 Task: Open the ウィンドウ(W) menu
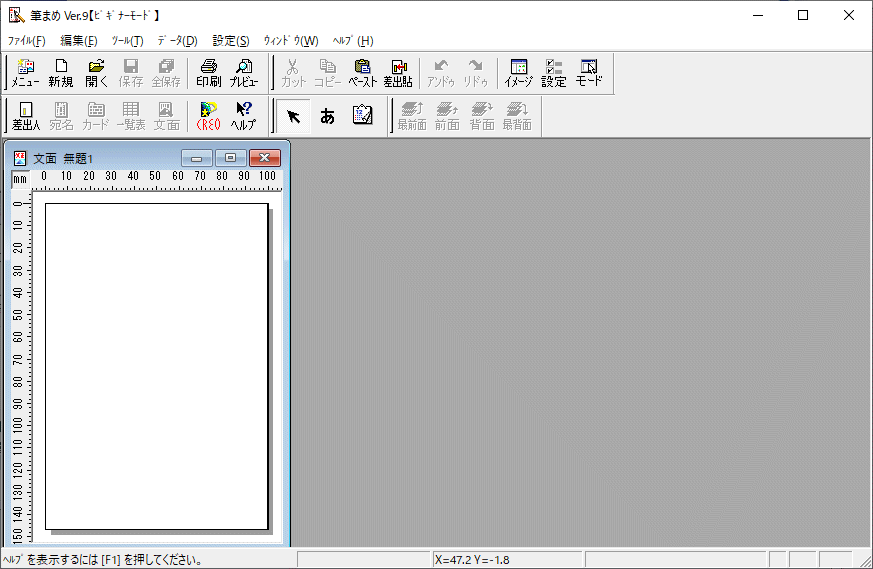291,41
